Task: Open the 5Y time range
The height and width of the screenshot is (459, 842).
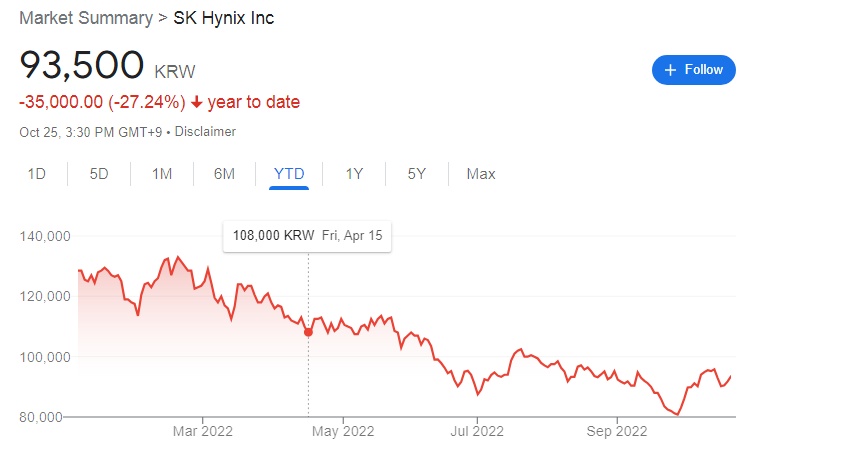Action: tap(416, 174)
